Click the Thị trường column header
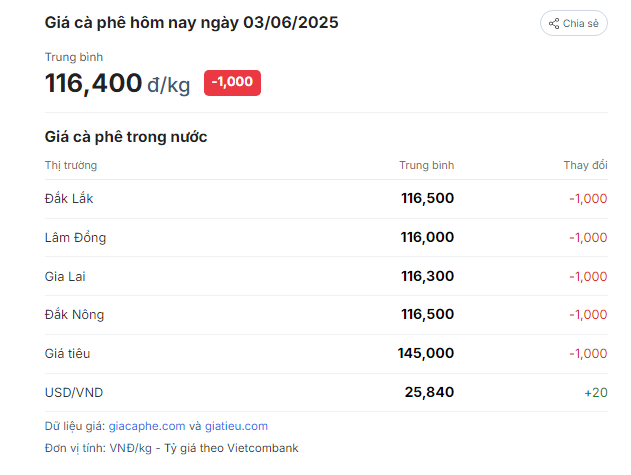The width and height of the screenshot is (631, 475). (71, 165)
